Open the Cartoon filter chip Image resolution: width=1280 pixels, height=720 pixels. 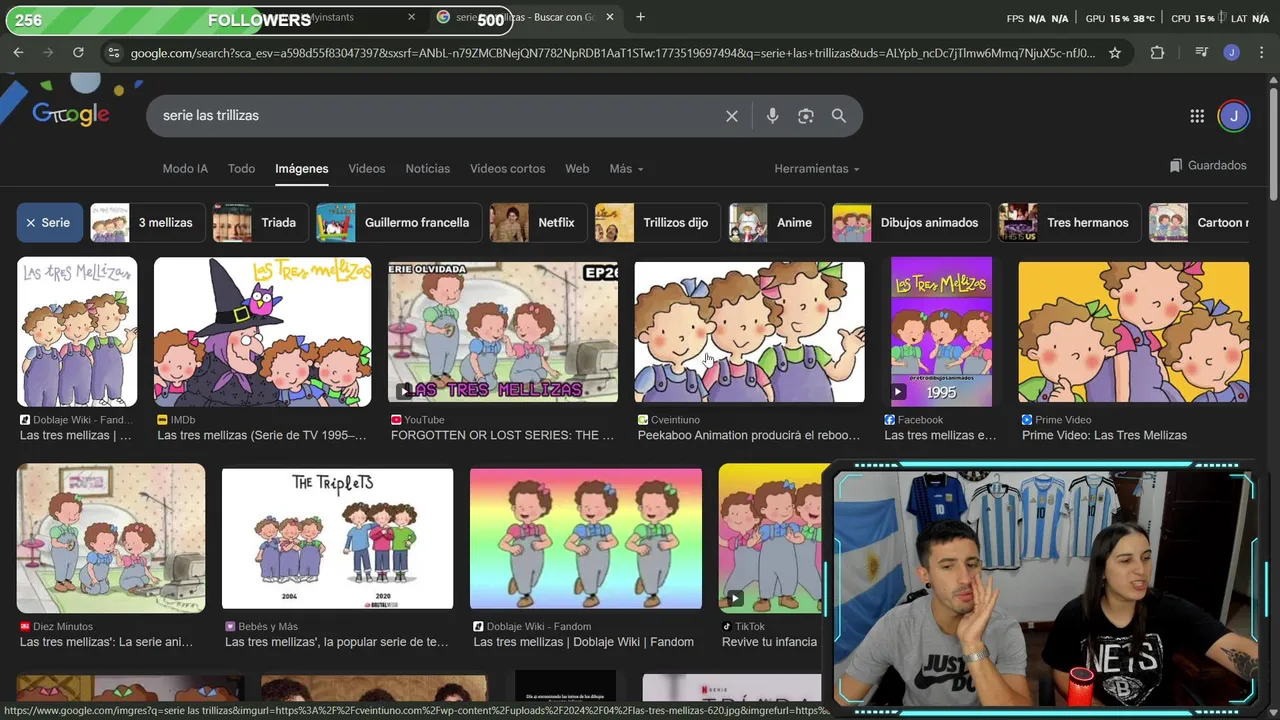tap(1199, 223)
